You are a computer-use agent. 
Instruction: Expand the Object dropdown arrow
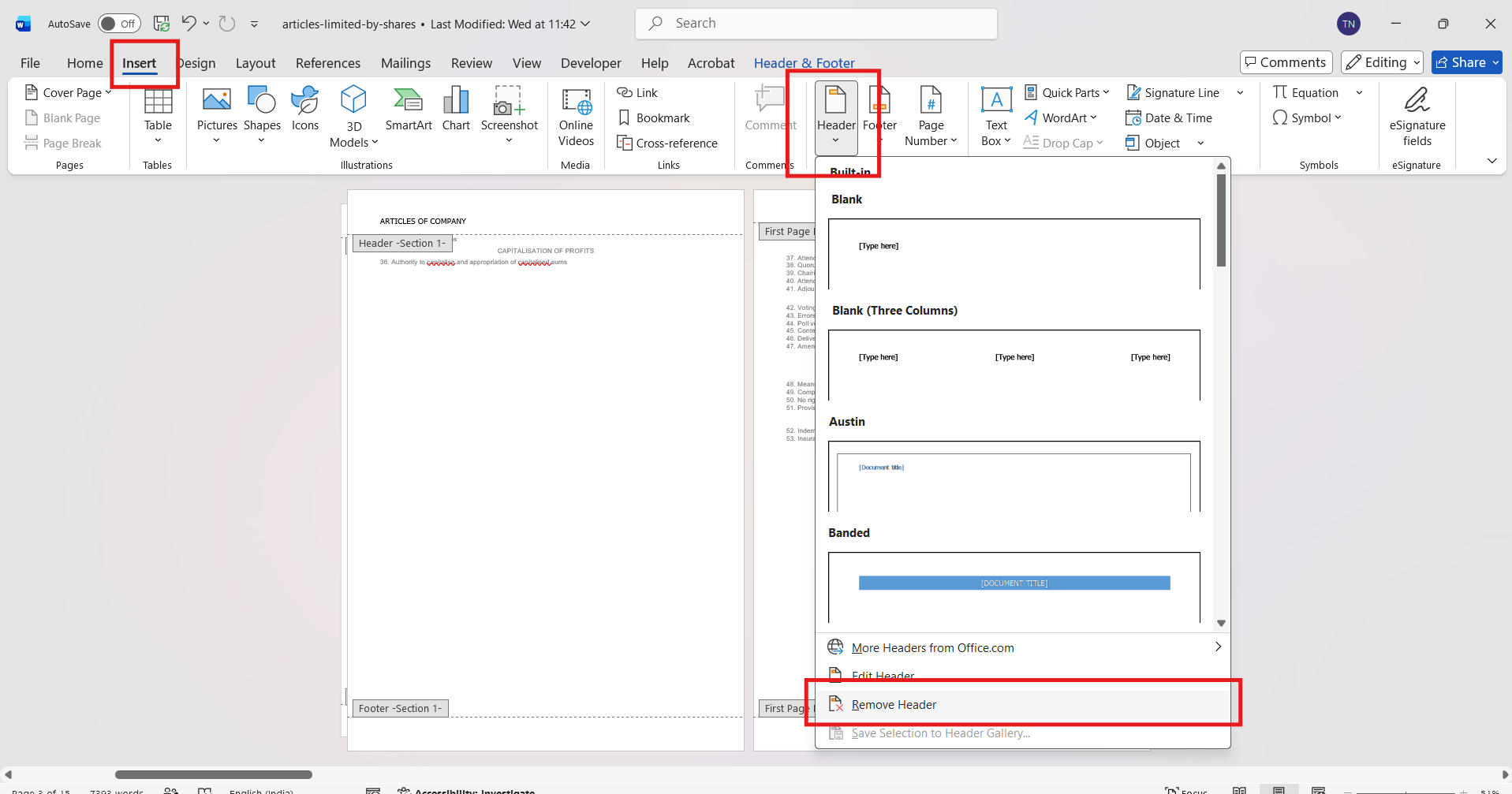(x=1200, y=143)
